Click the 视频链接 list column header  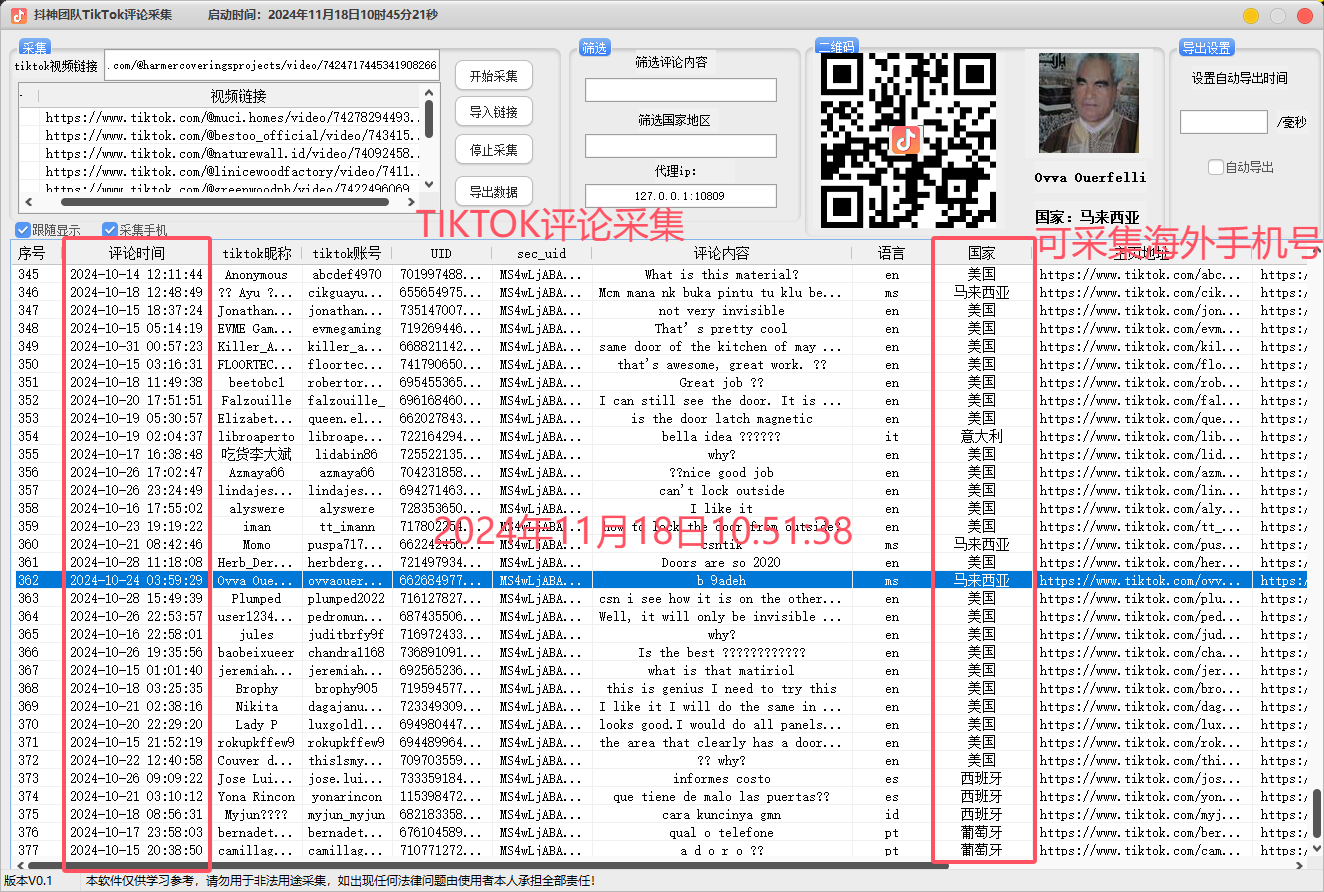(238, 96)
